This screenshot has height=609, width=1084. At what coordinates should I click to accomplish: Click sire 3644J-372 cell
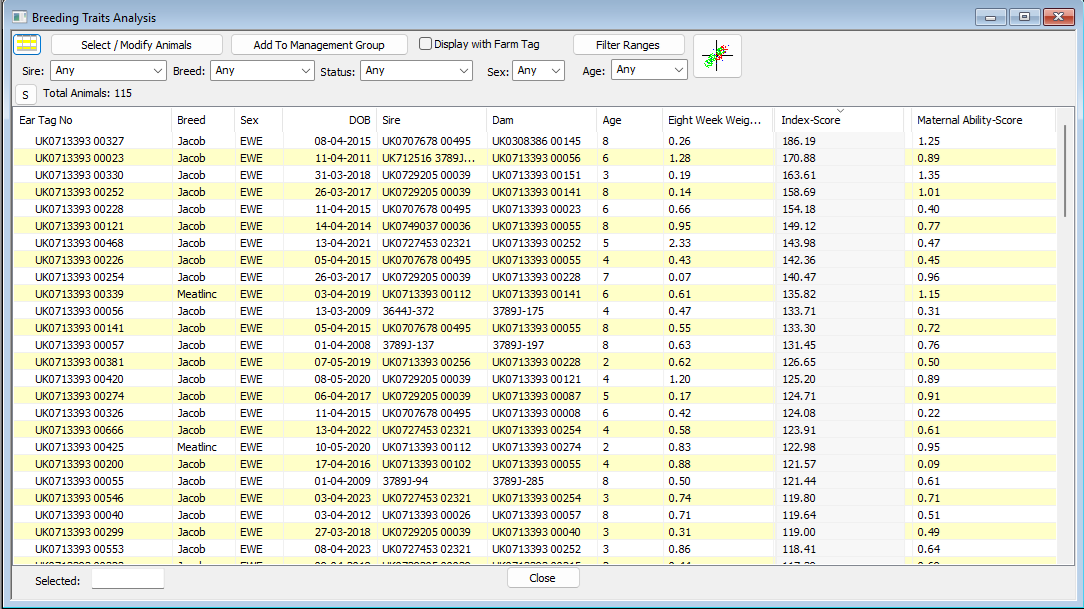pos(408,311)
